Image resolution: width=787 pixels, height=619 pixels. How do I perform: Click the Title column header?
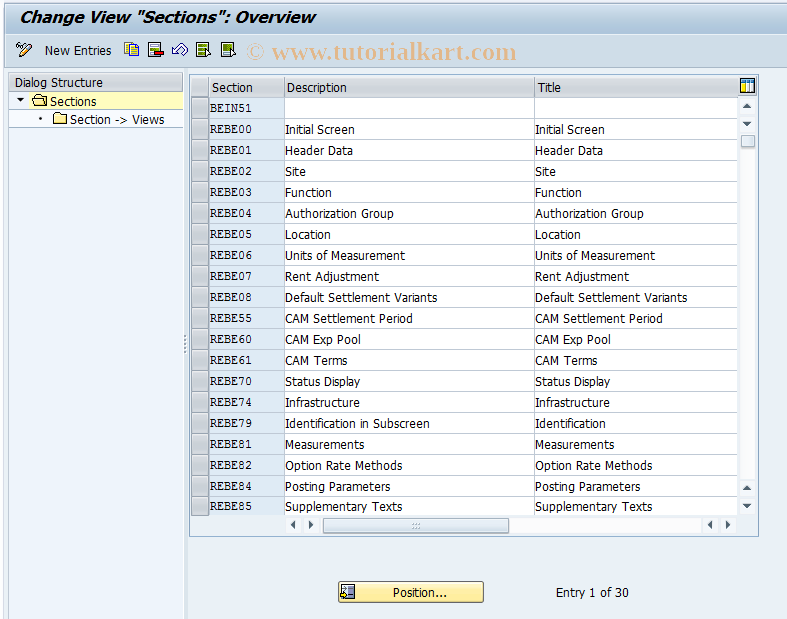click(636, 87)
